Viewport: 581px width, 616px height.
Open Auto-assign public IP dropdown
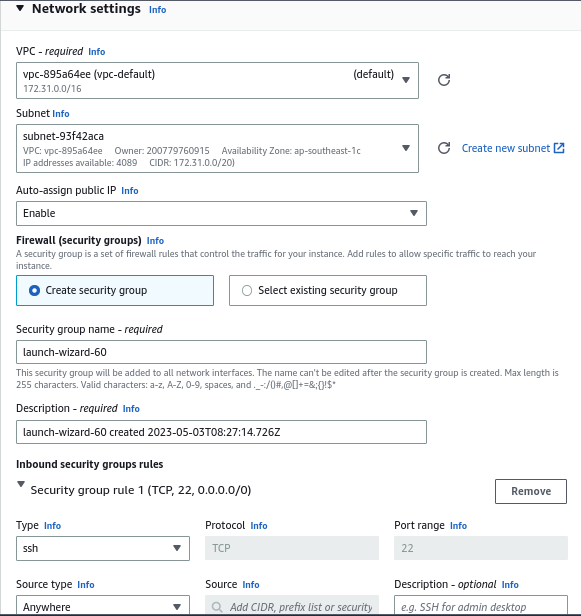(x=221, y=213)
